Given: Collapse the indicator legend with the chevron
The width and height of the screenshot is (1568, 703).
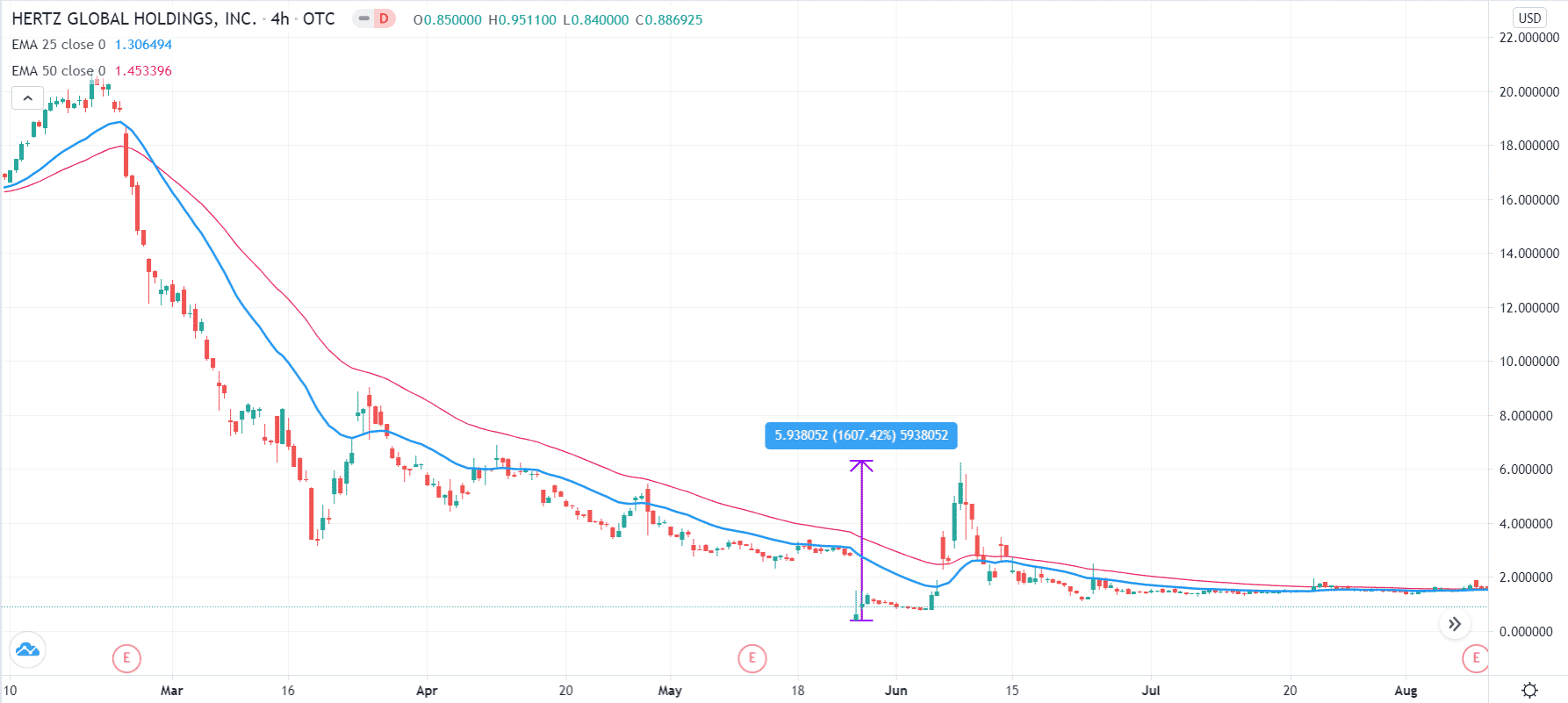Looking at the screenshot, I should 27,97.
